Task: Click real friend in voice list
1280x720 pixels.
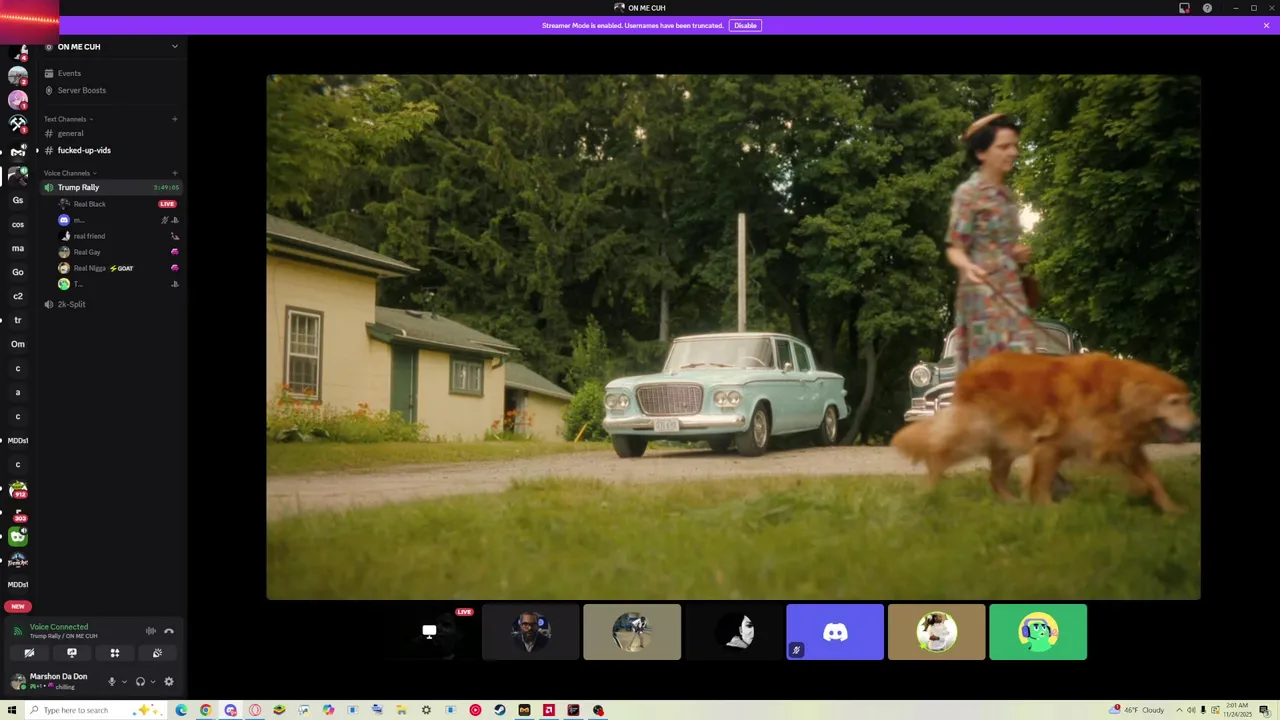Action: click(89, 236)
